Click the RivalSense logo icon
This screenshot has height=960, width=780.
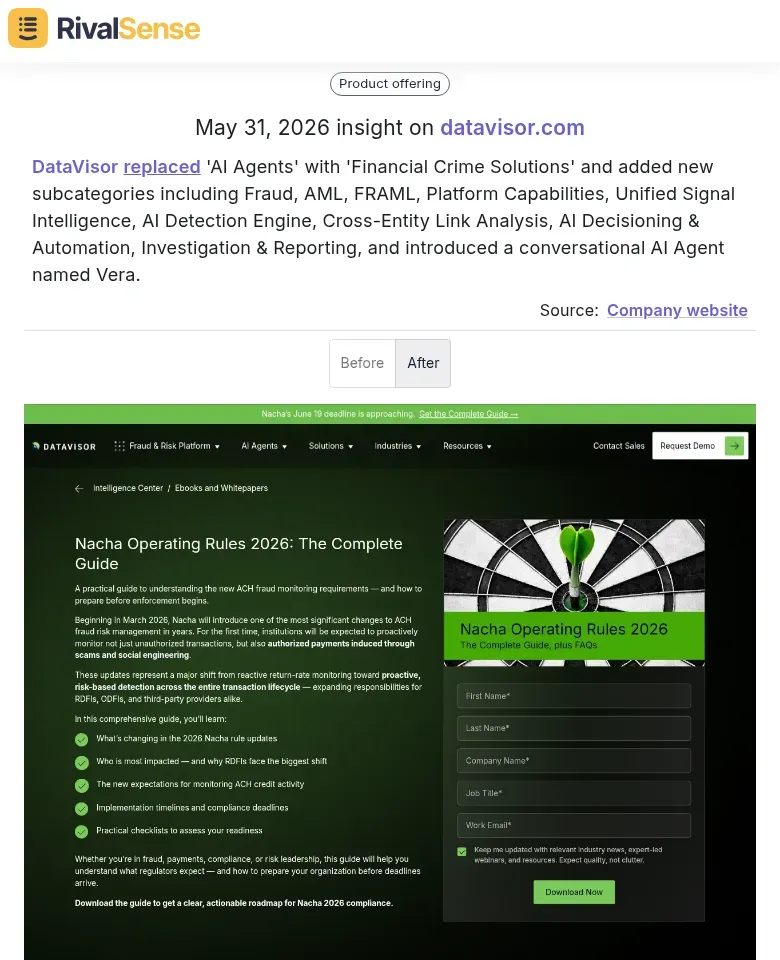[x=28, y=28]
